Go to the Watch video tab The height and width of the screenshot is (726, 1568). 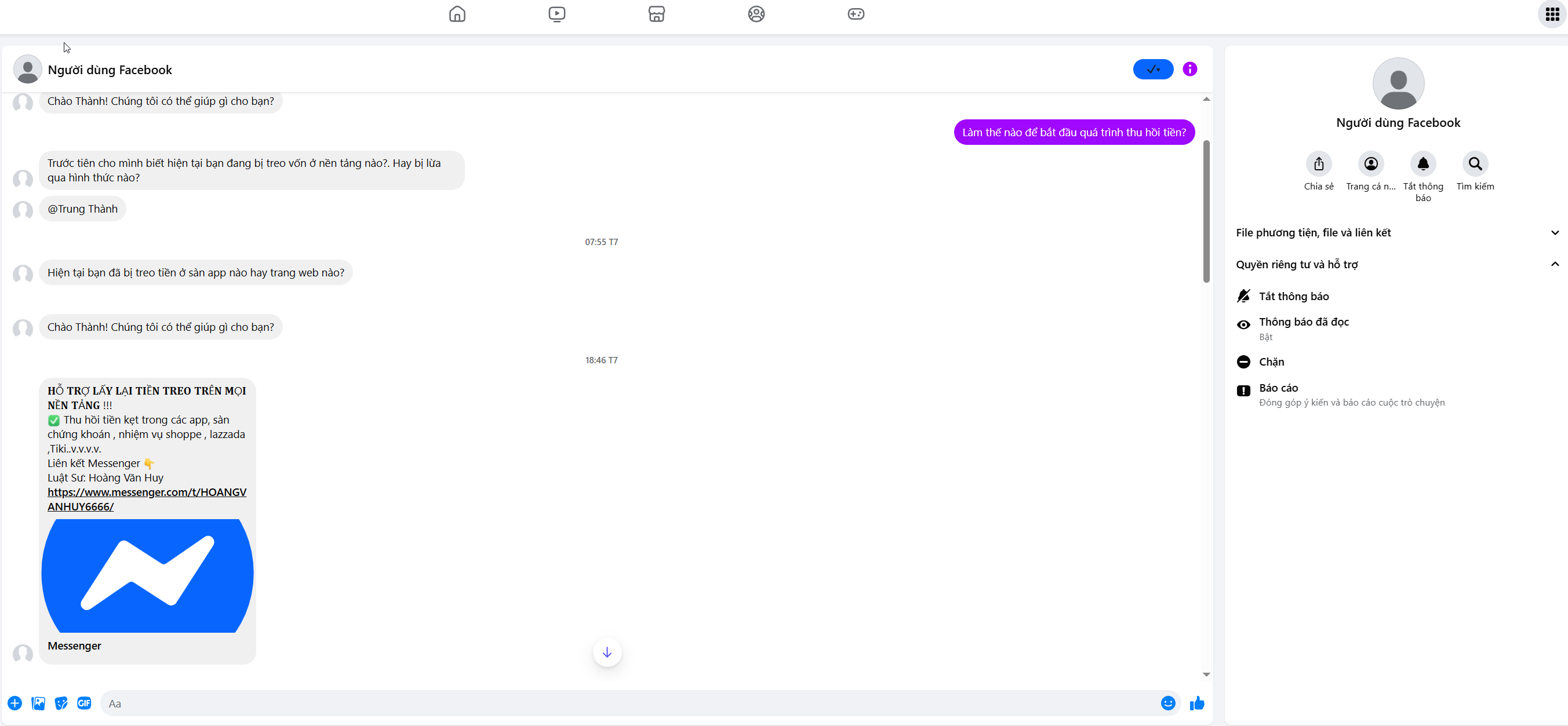pos(556,14)
